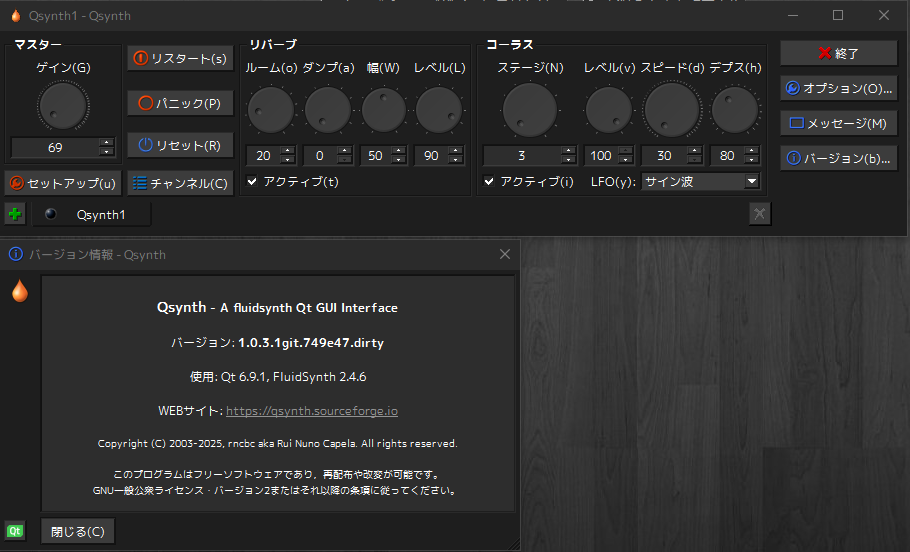
Task: Click the reverb level field showing 90
Action: tap(431, 156)
